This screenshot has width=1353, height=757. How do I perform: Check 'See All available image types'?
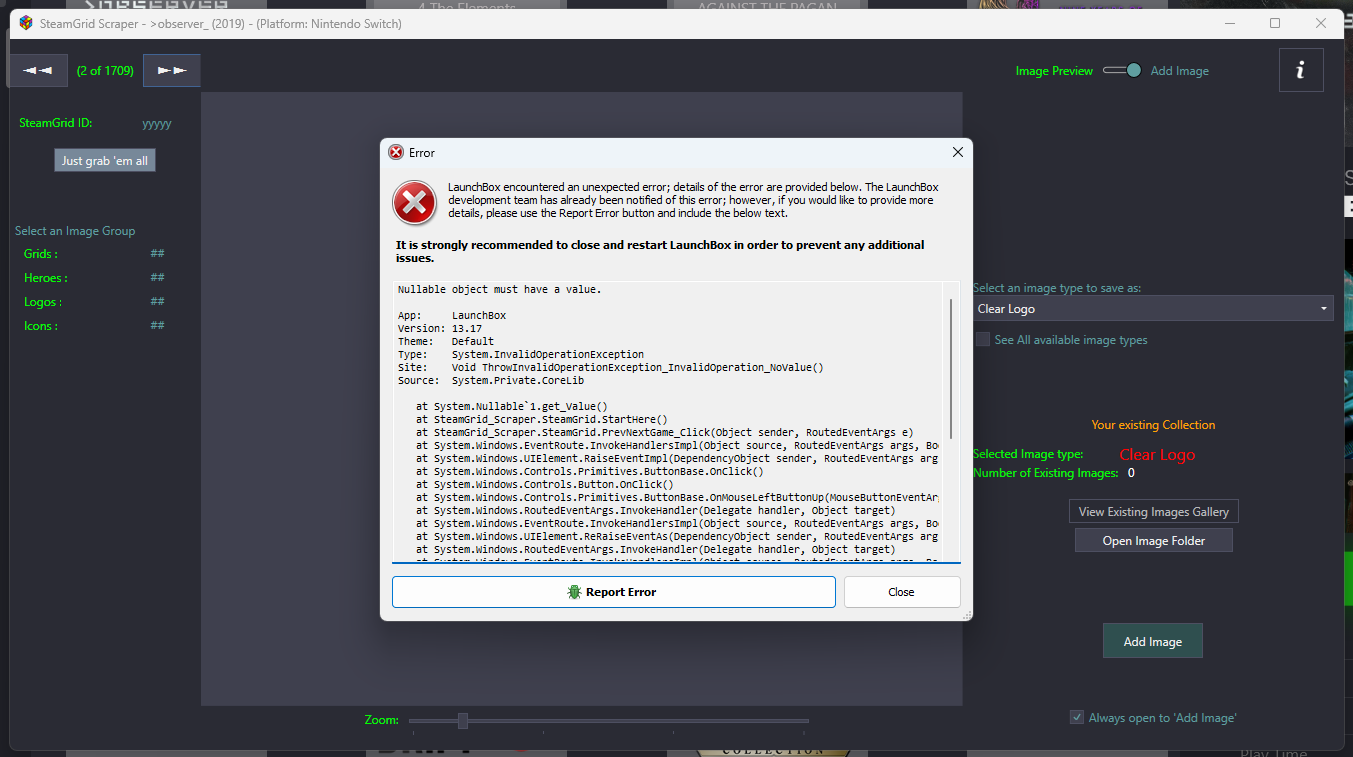point(983,340)
